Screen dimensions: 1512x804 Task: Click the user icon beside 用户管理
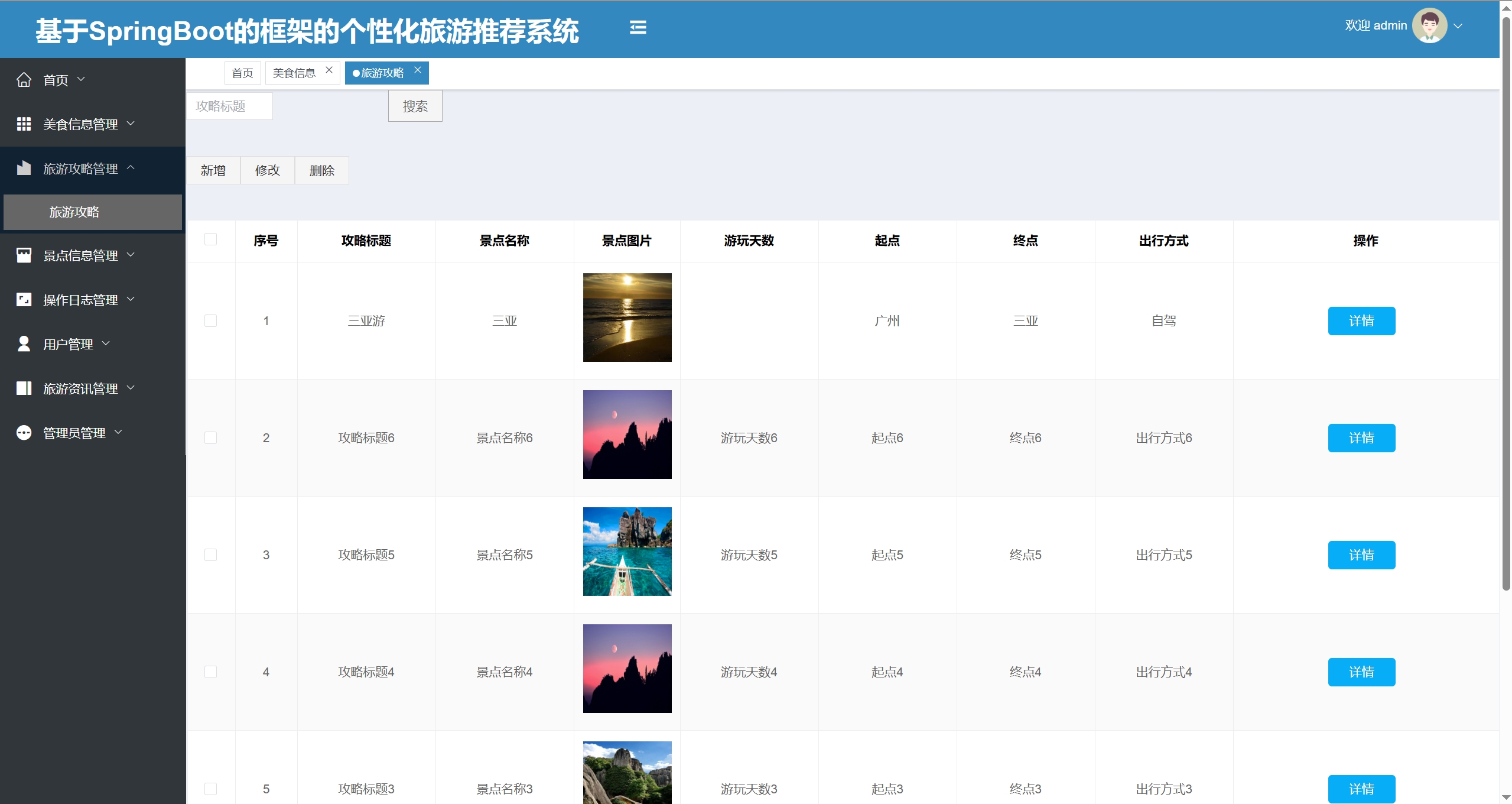(24, 344)
